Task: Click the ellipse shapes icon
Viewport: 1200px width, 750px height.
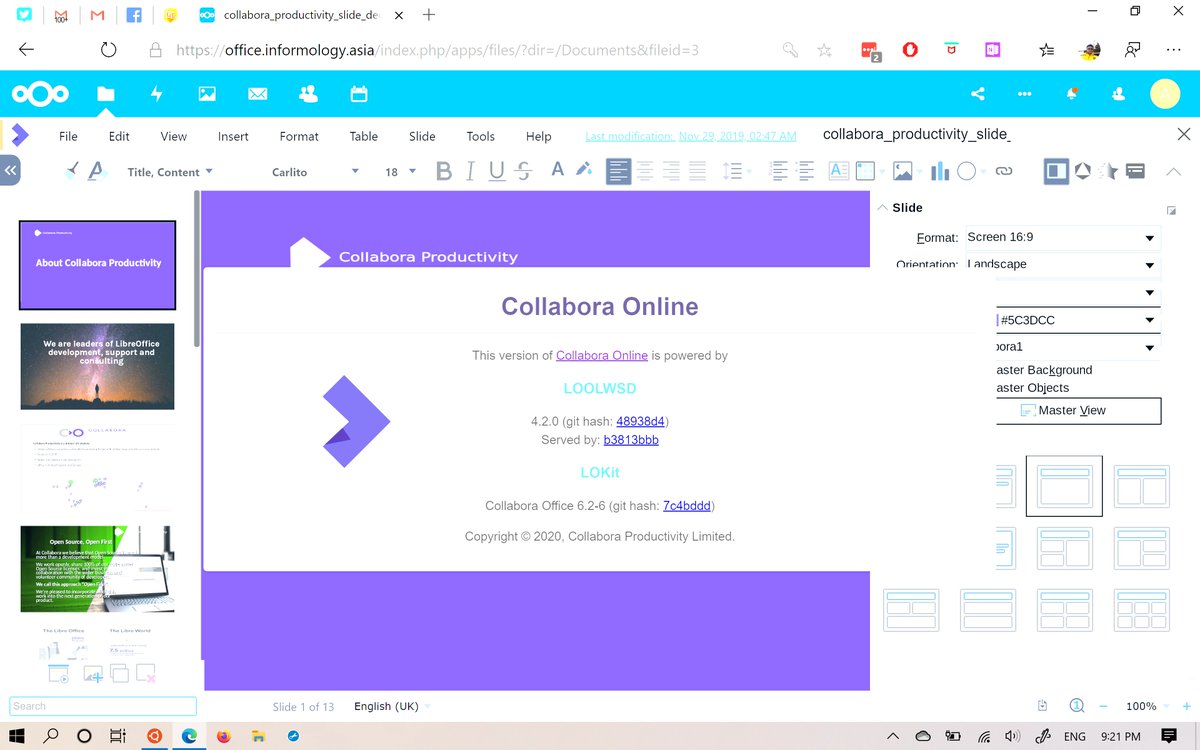Action: [x=966, y=171]
